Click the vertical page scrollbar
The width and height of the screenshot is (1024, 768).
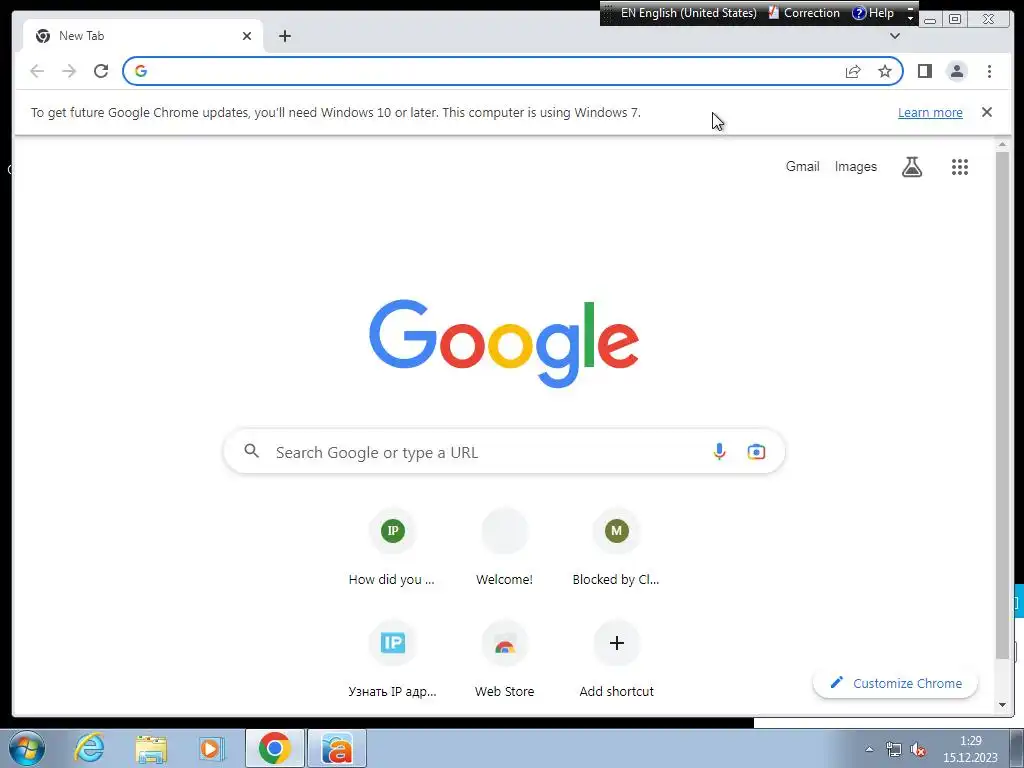pyautogui.click(x=1002, y=405)
